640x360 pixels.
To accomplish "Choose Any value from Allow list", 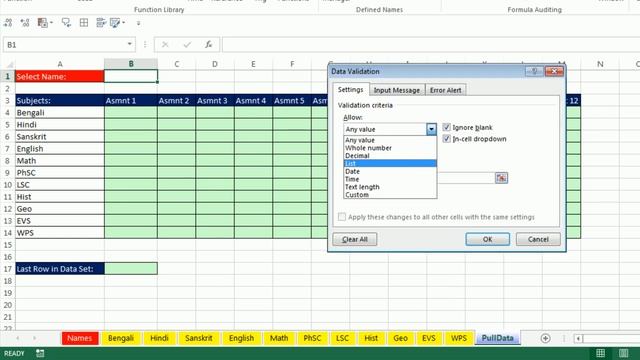I will [x=390, y=140].
